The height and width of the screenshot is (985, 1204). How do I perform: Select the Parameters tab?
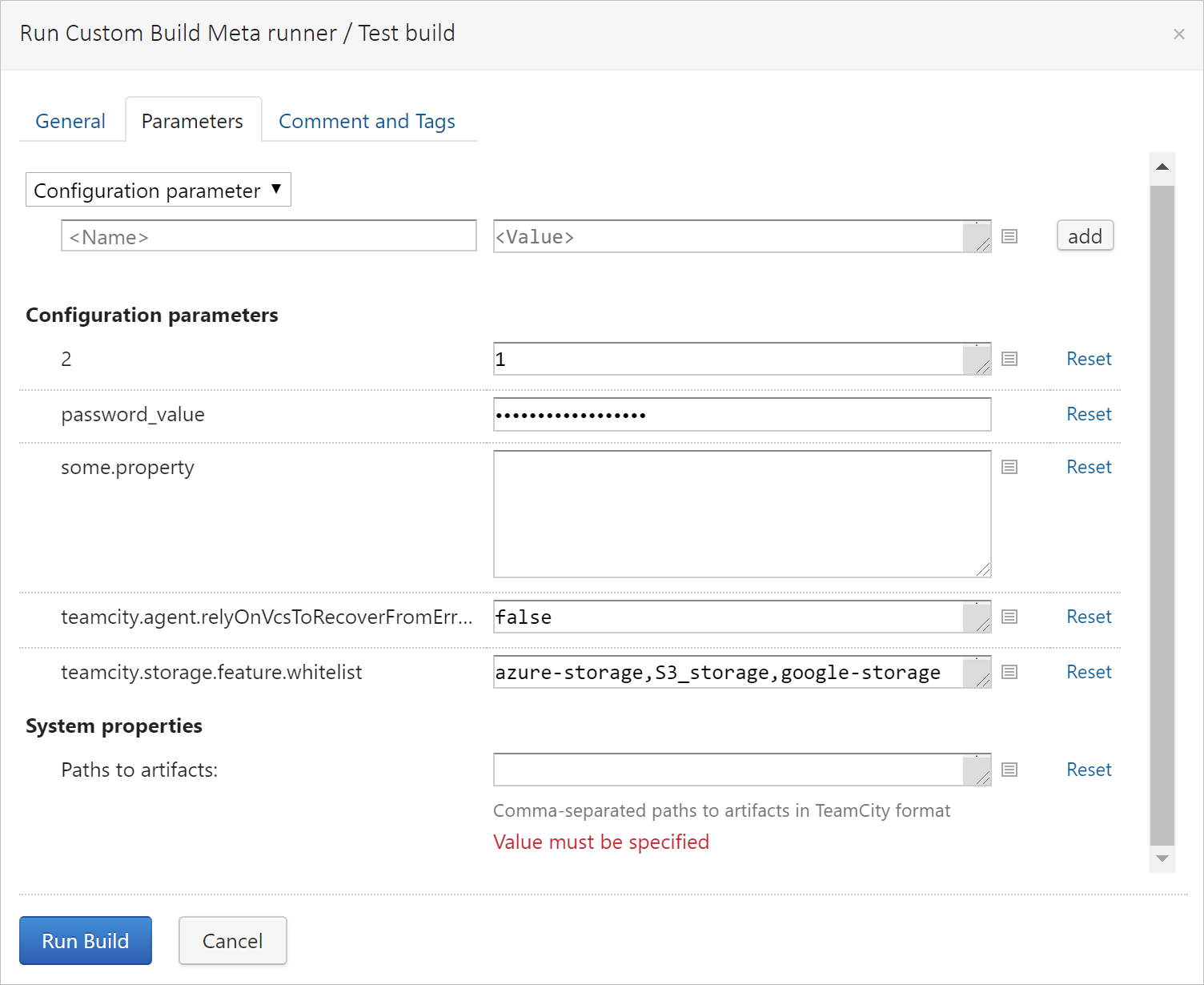click(x=192, y=120)
